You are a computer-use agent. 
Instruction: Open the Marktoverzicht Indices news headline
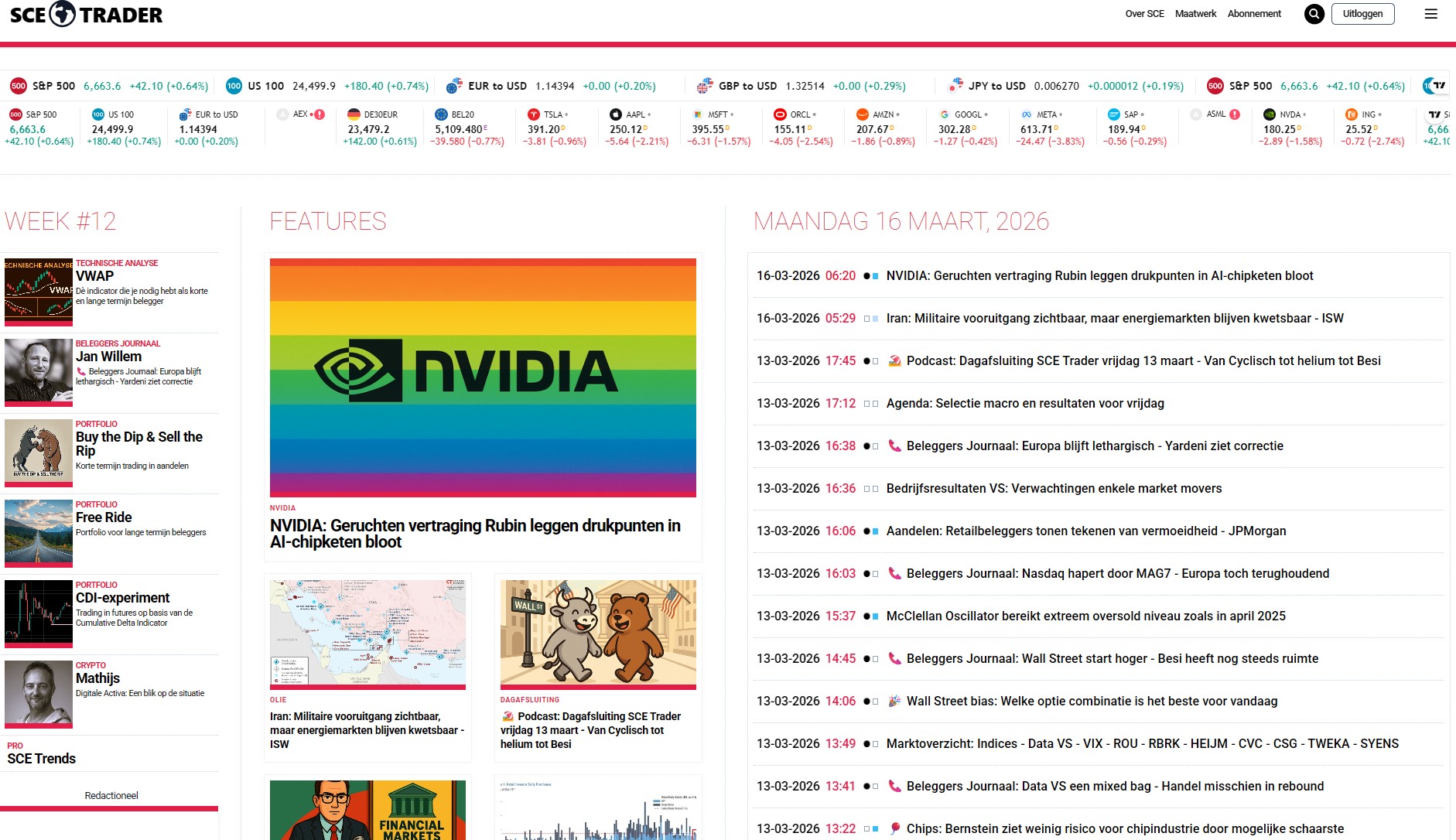[x=1143, y=743]
